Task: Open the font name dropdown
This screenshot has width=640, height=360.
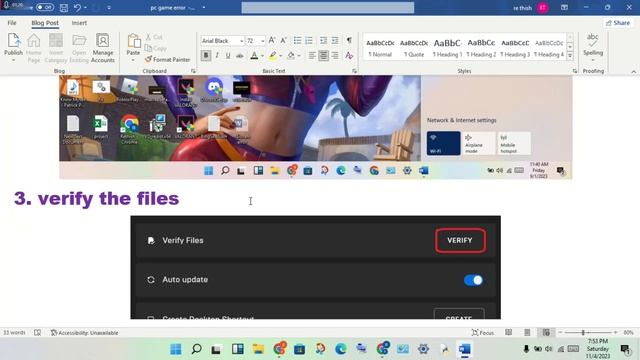Action: [x=241, y=41]
